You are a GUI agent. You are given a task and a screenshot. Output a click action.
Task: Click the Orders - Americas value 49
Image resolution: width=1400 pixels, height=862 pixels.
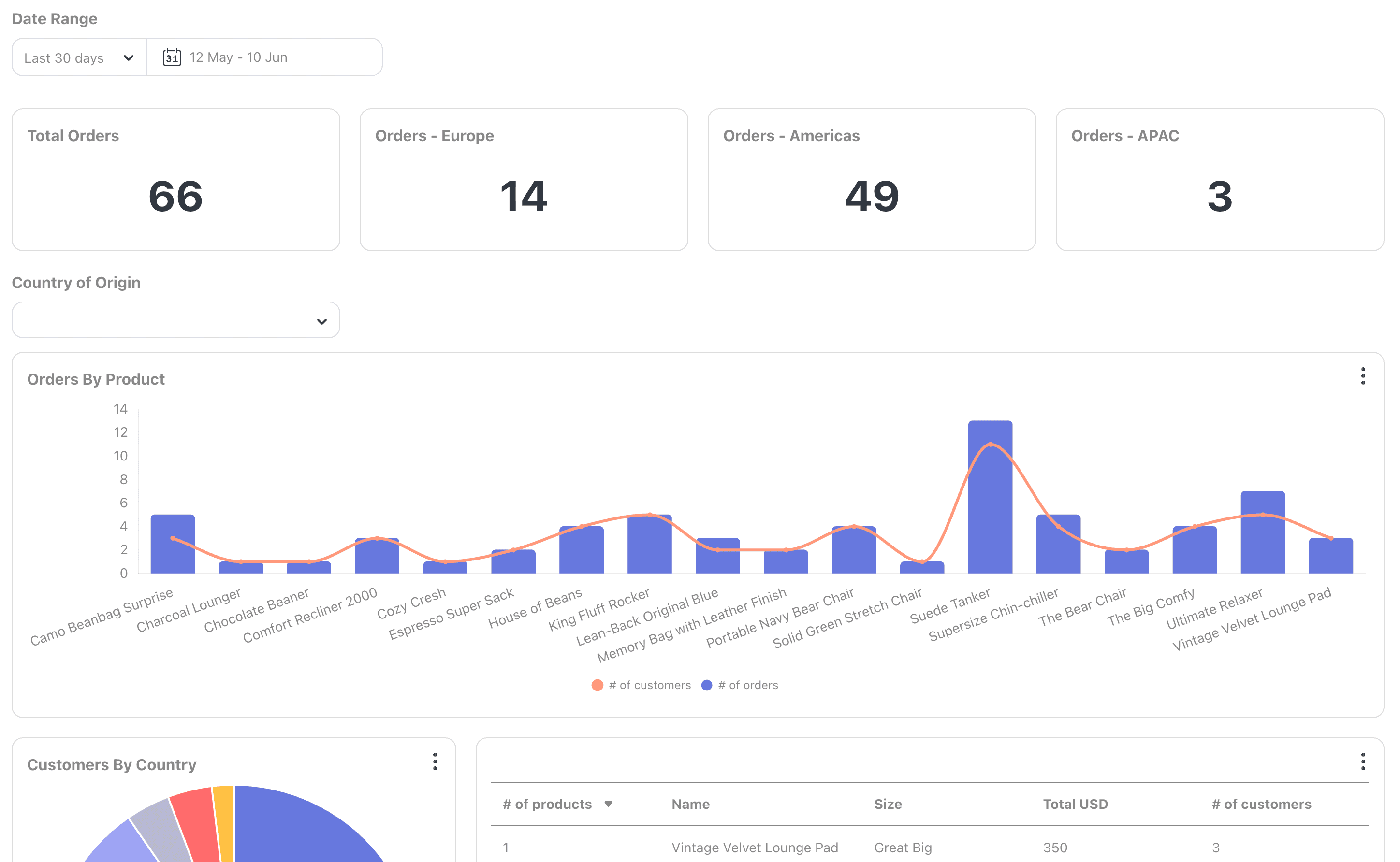[871, 196]
